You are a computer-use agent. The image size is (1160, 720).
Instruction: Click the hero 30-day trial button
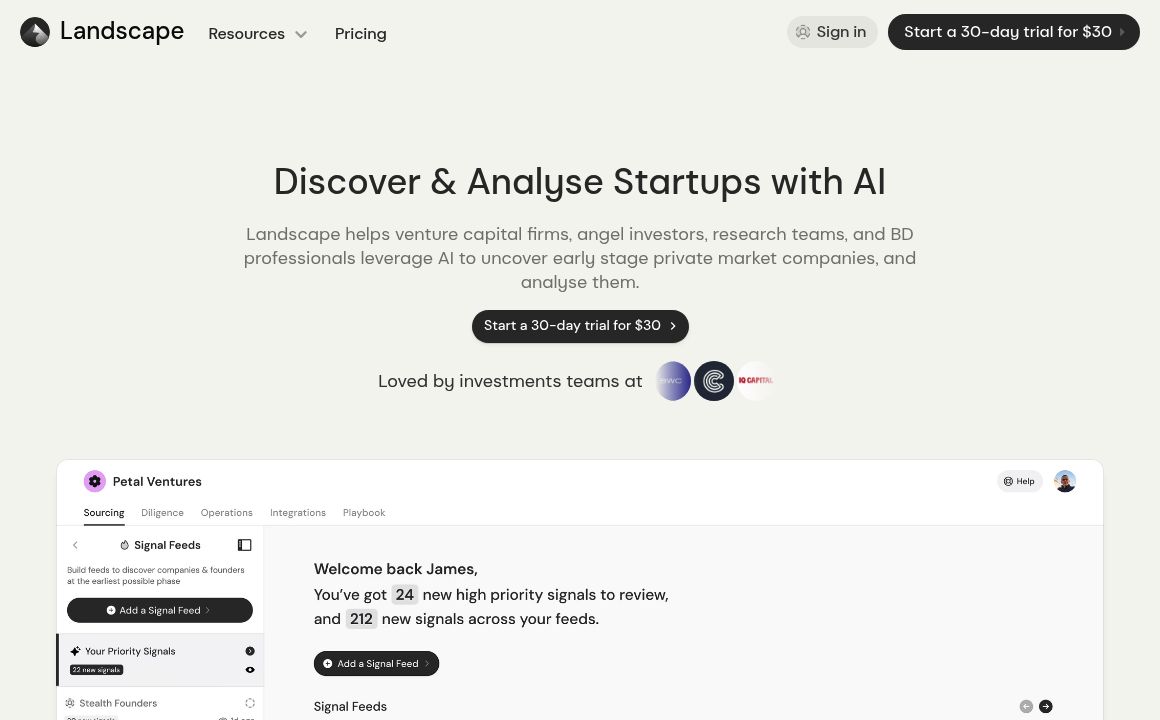click(x=580, y=326)
